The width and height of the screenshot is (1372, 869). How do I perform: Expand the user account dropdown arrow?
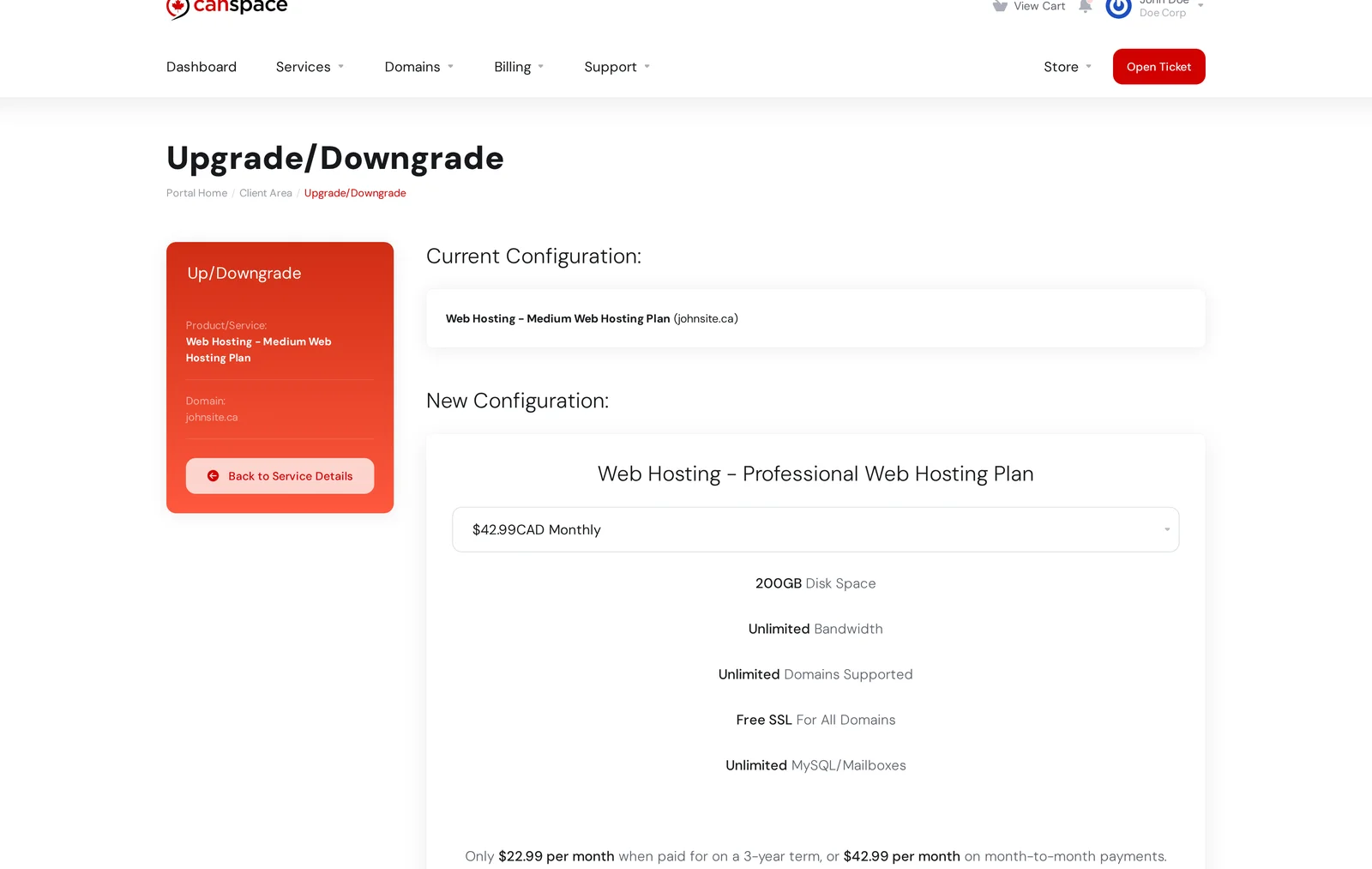pyautogui.click(x=1200, y=6)
